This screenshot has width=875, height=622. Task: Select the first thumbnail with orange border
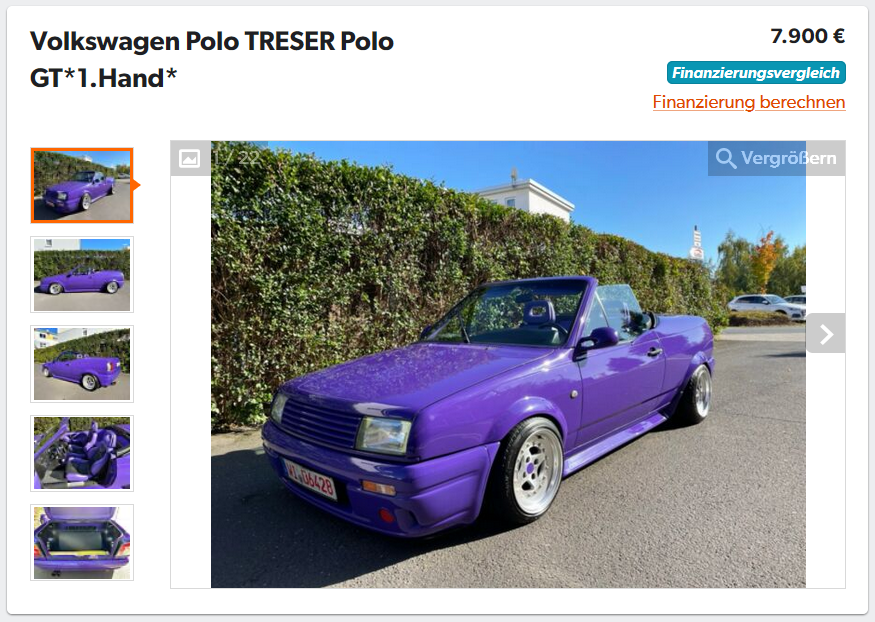click(x=82, y=185)
